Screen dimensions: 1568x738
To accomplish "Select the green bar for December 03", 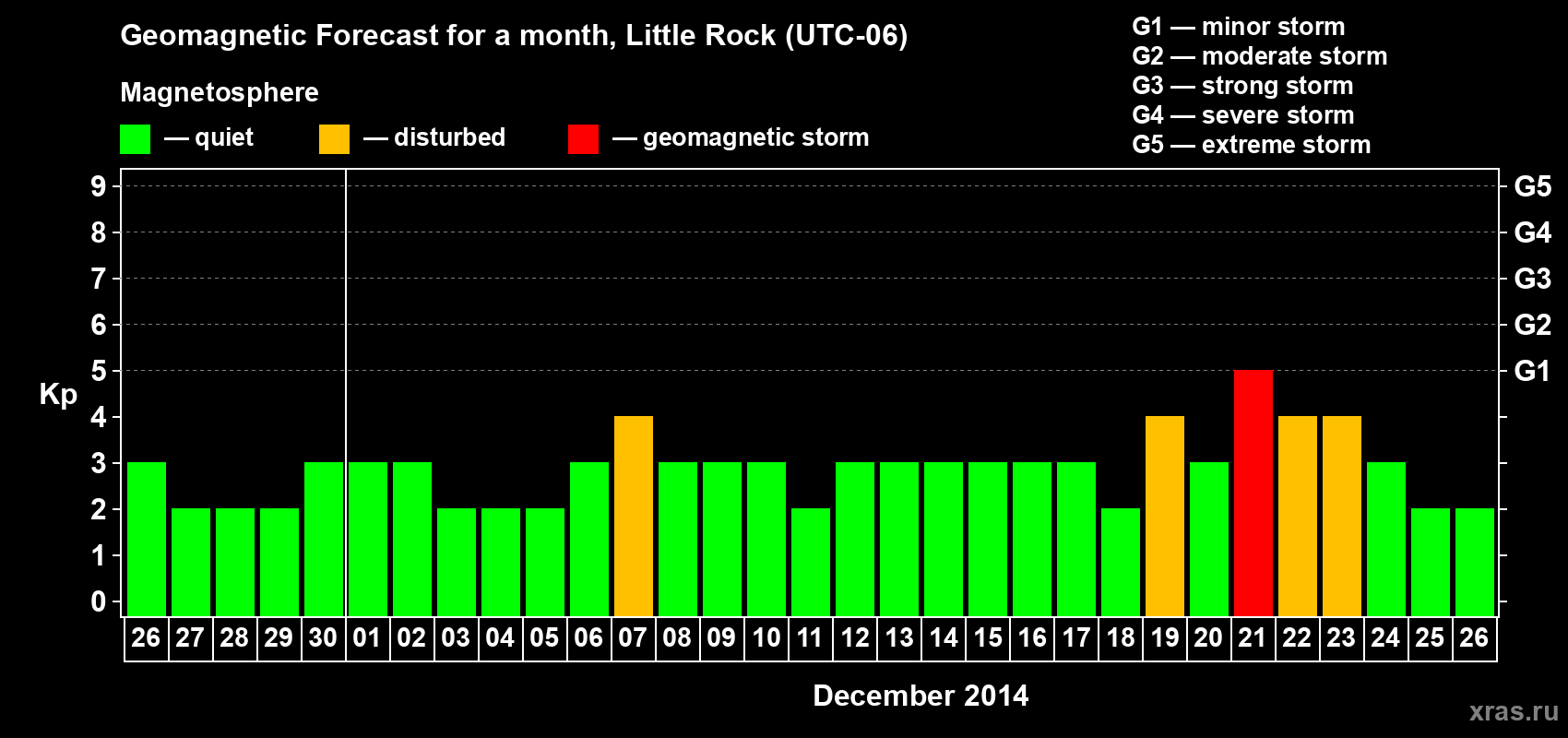I will click(457, 562).
